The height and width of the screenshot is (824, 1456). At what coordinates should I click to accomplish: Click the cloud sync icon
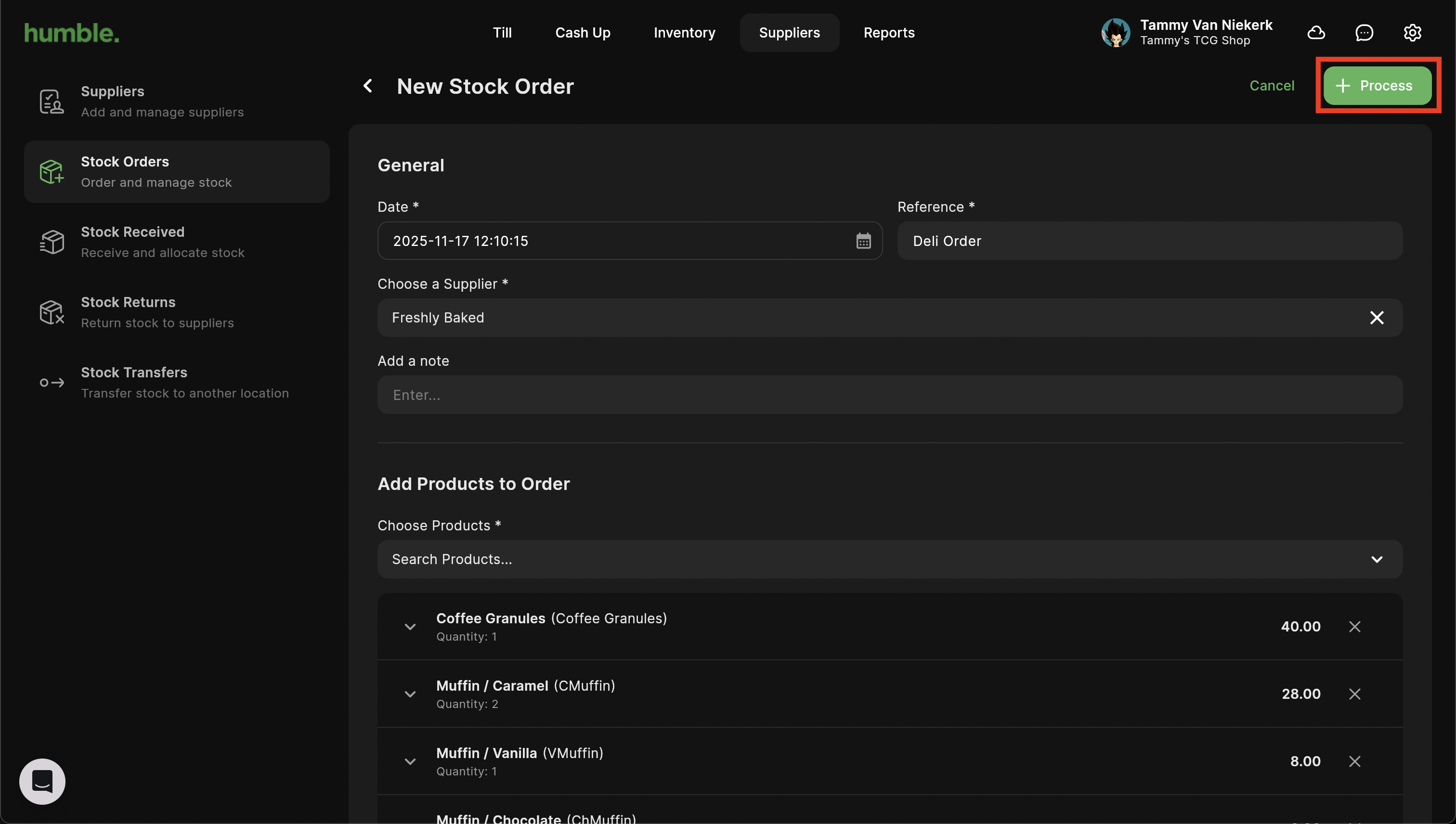click(x=1315, y=33)
